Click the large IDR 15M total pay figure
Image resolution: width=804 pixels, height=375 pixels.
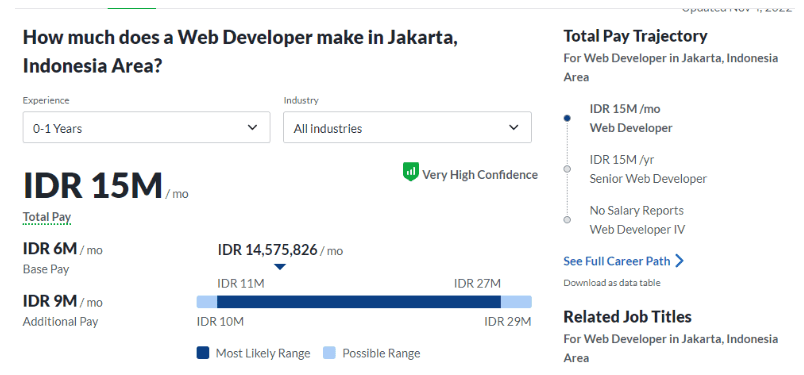pyautogui.click(x=93, y=185)
